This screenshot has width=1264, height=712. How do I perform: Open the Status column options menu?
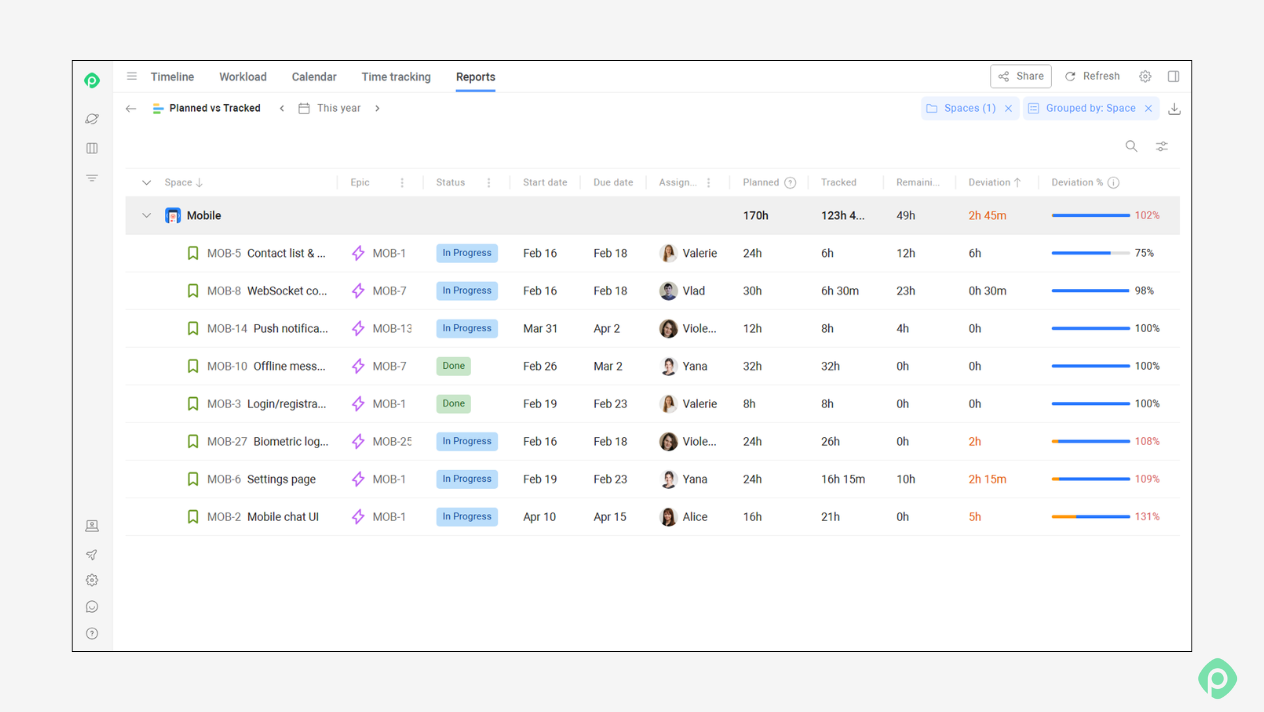[489, 183]
